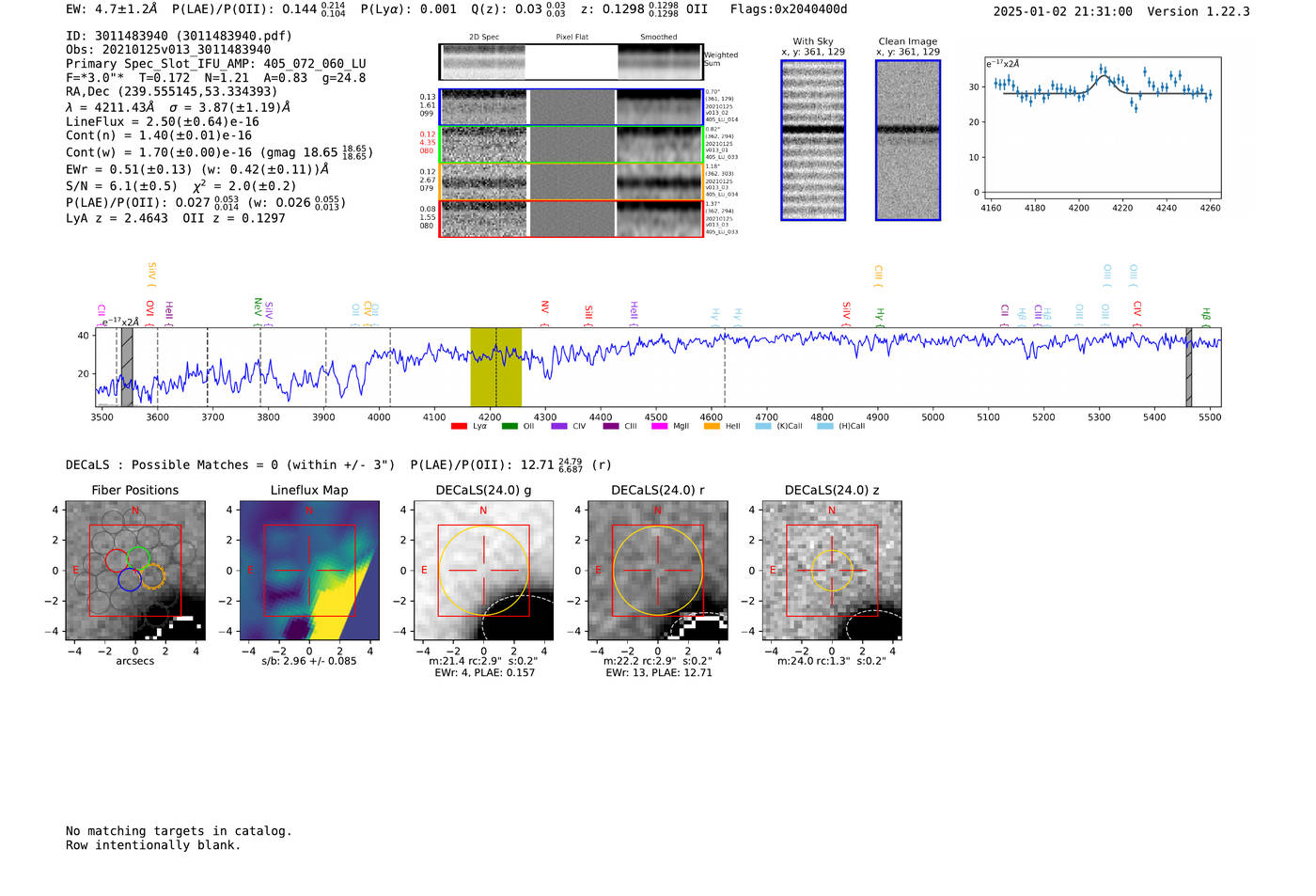Image resolution: width=1316 pixels, height=896 pixels.
Task: Click the orange HeII legend swatch
Action: pyautogui.click(x=712, y=426)
